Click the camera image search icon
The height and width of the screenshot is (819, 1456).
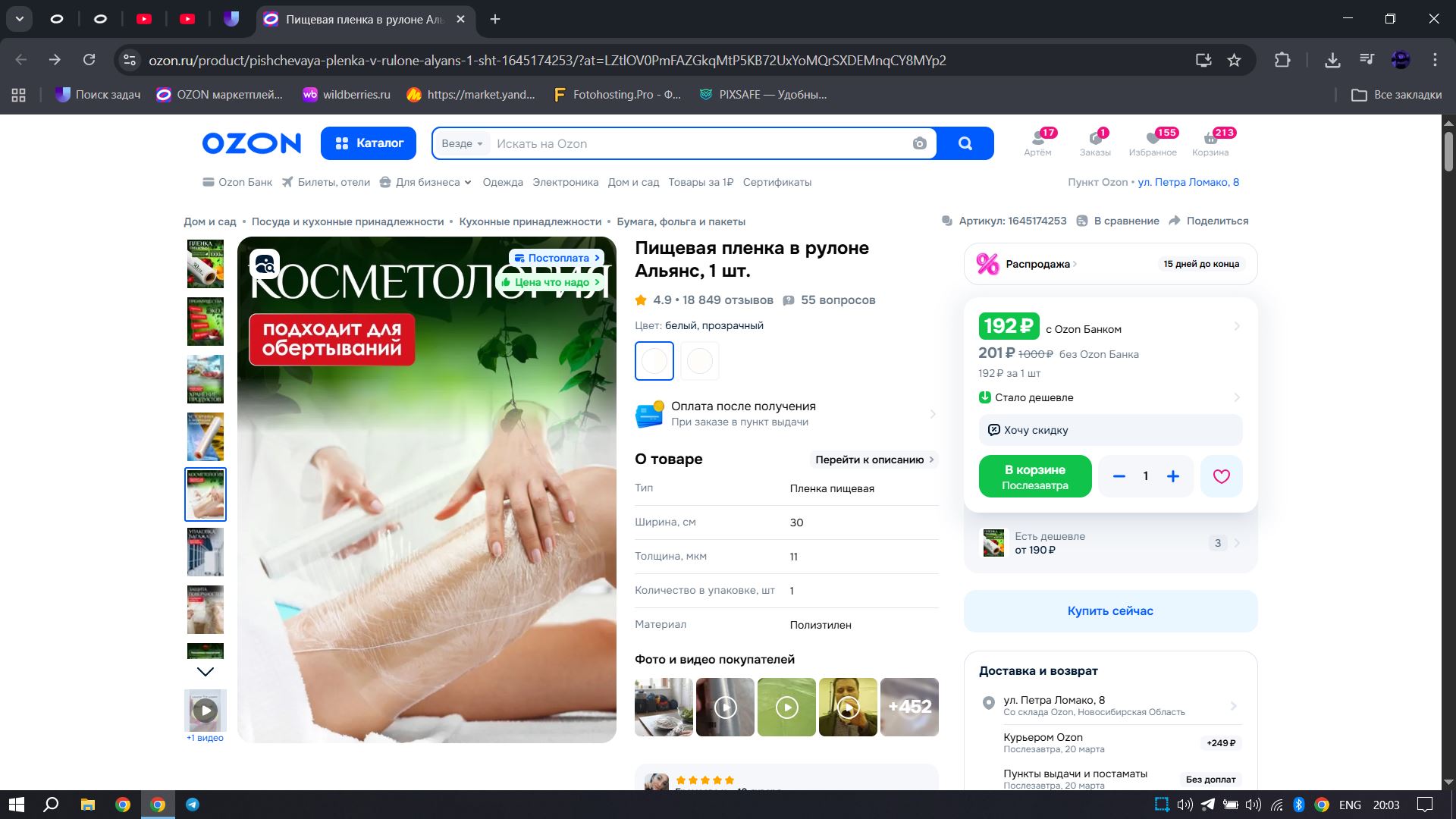click(919, 144)
